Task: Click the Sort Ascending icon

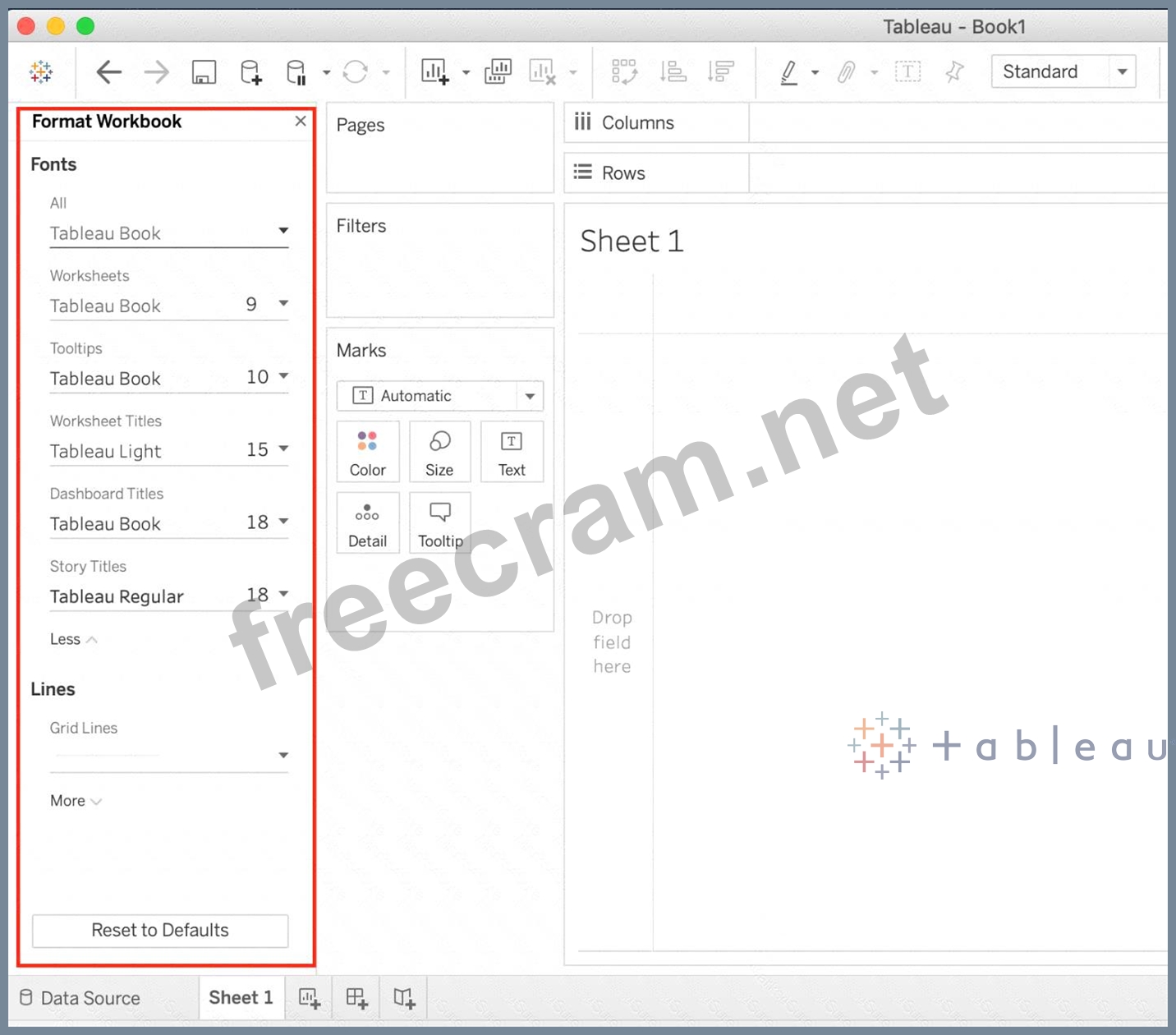Action: pos(673,72)
